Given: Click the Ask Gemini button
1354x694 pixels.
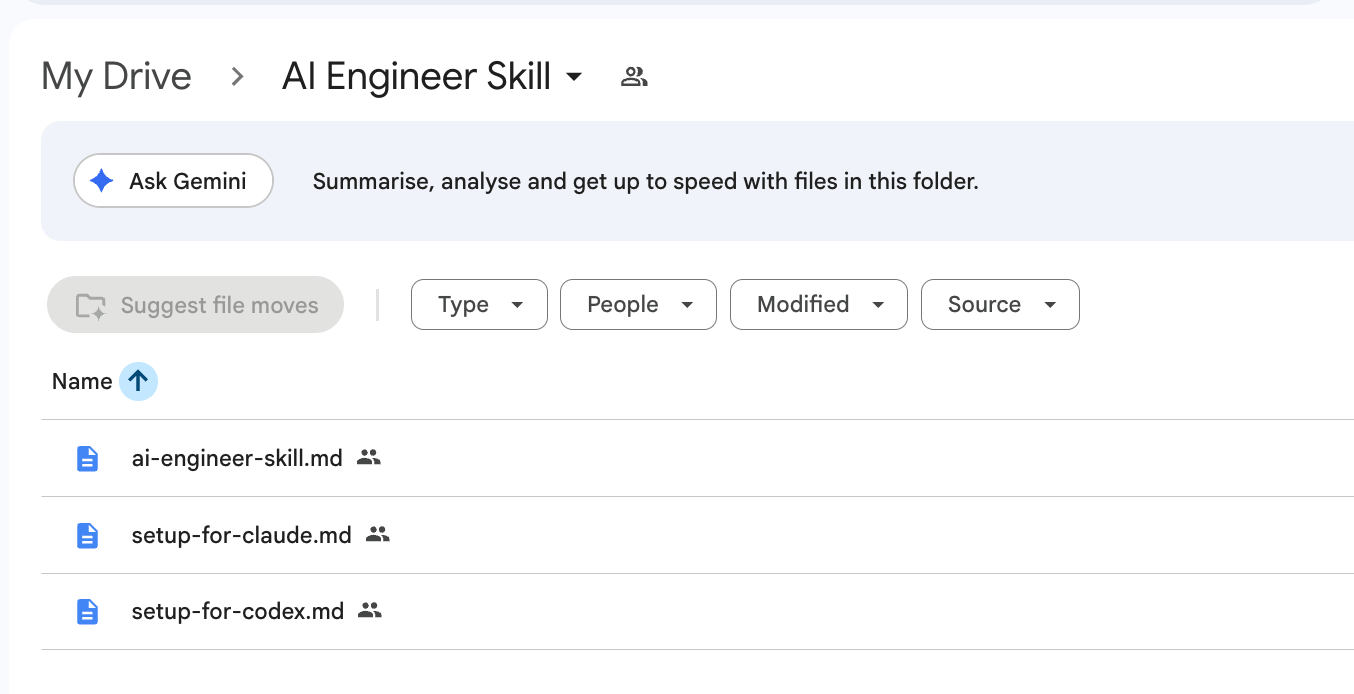Looking at the screenshot, I should pyautogui.click(x=173, y=181).
